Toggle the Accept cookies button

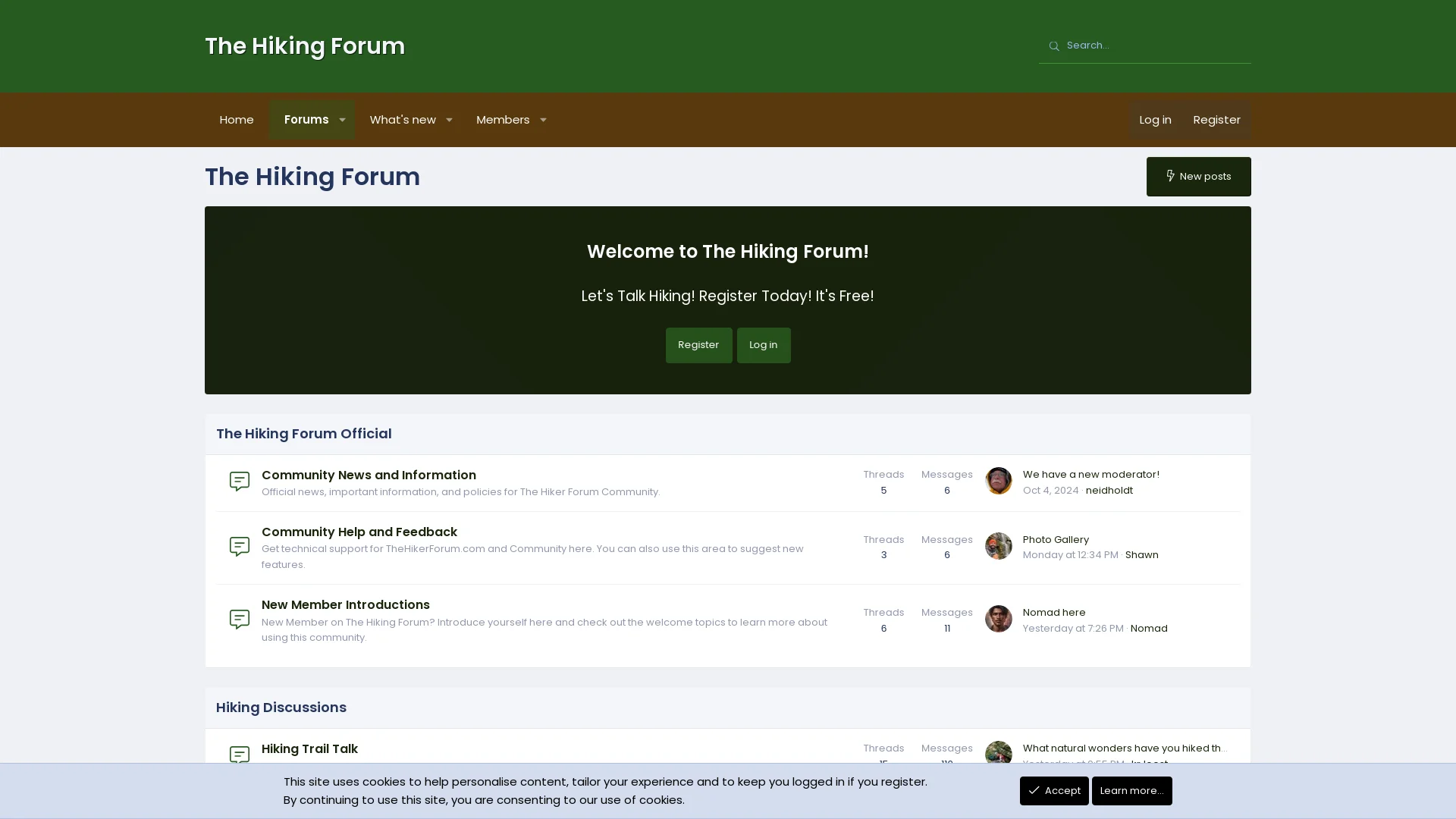pyautogui.click(x=1054, y=790)
